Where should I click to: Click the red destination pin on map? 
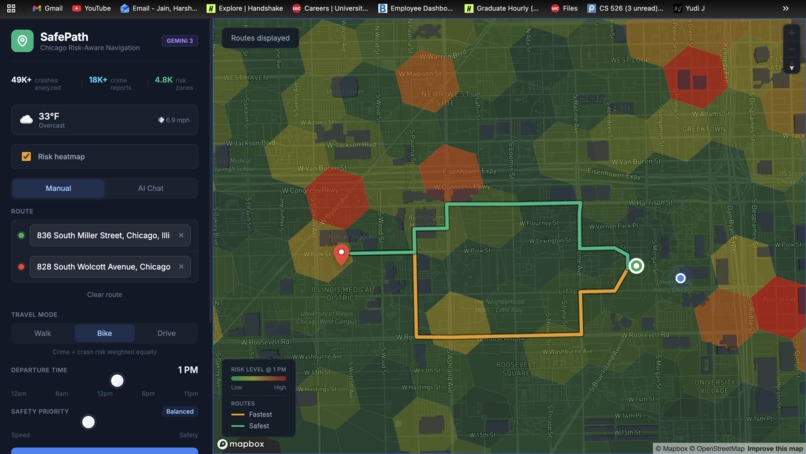[x=341, y=255]
